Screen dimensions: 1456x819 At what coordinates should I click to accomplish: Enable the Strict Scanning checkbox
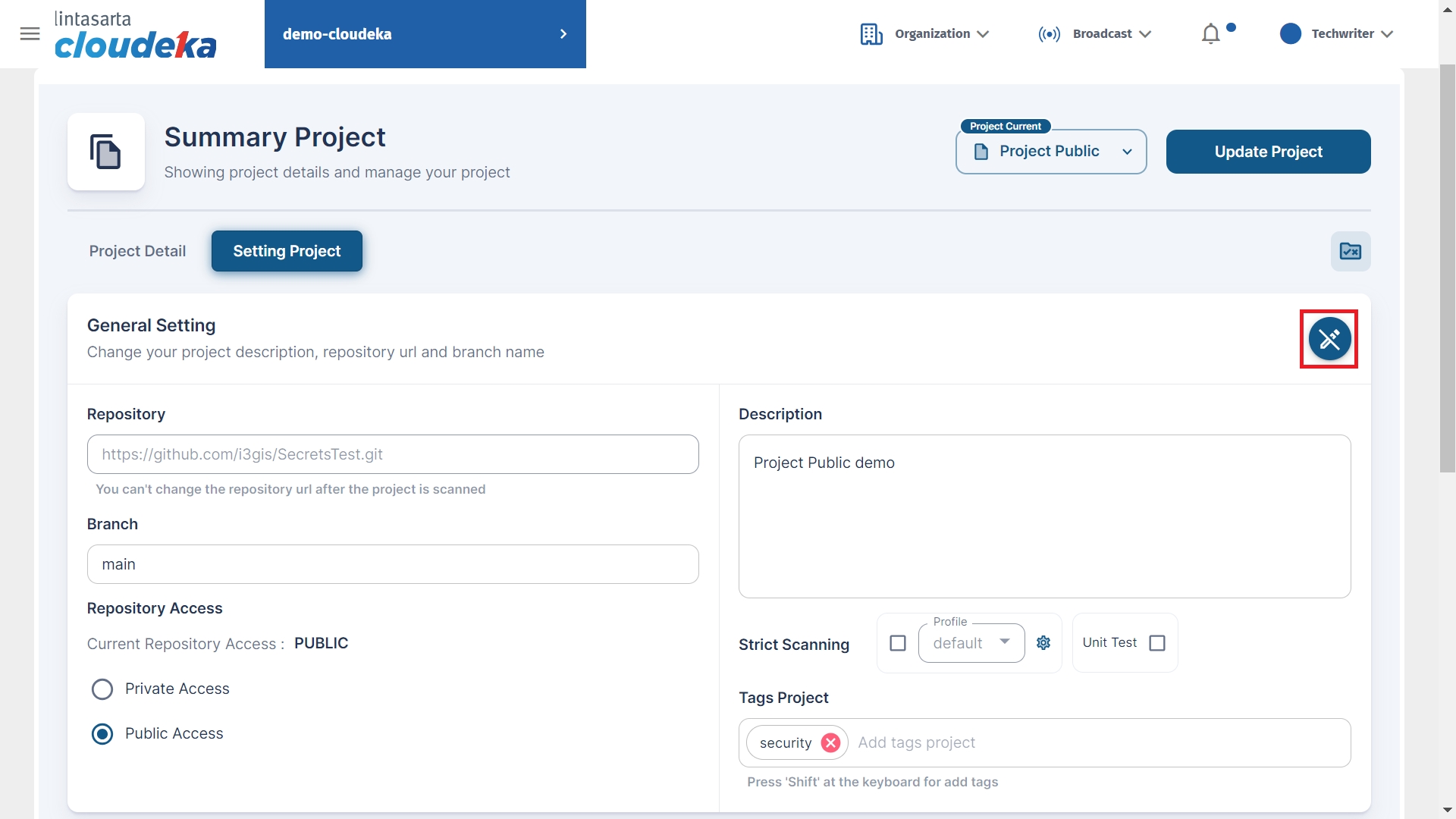tap(898, 643)
